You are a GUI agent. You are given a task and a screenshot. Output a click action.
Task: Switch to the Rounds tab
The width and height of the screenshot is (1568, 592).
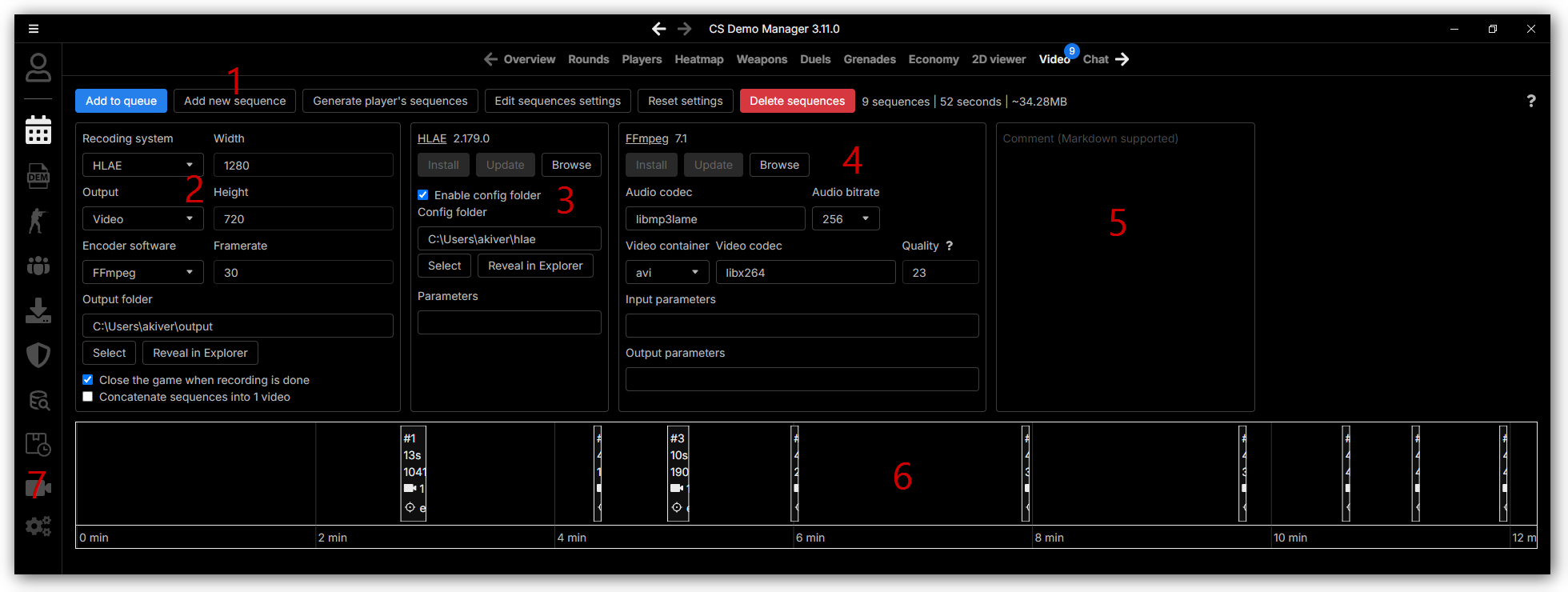pyautogui.click(x=589, y=59)
